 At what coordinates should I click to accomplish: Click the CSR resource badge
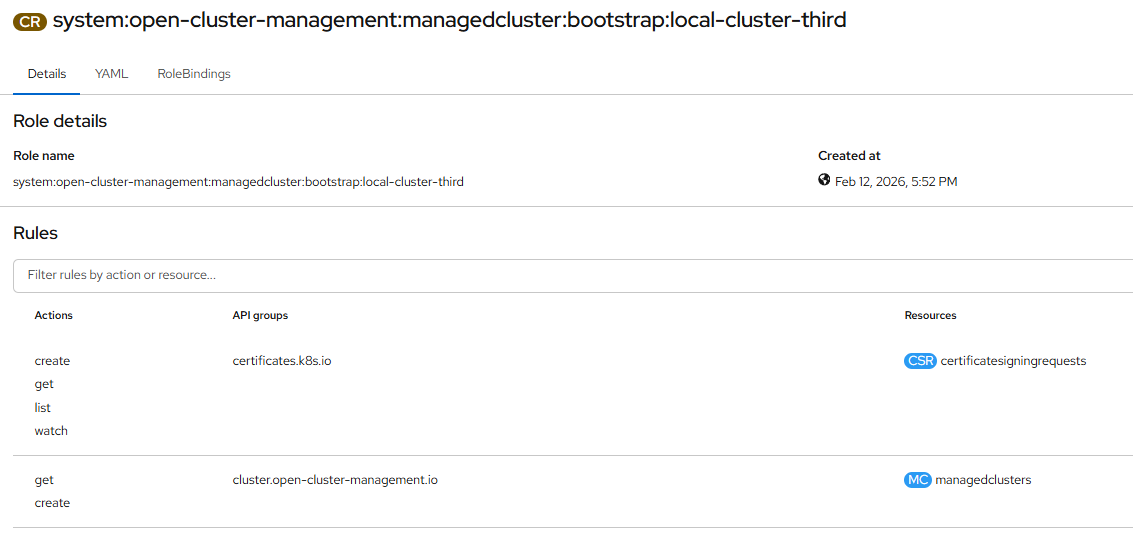click(x=919, y=361)
